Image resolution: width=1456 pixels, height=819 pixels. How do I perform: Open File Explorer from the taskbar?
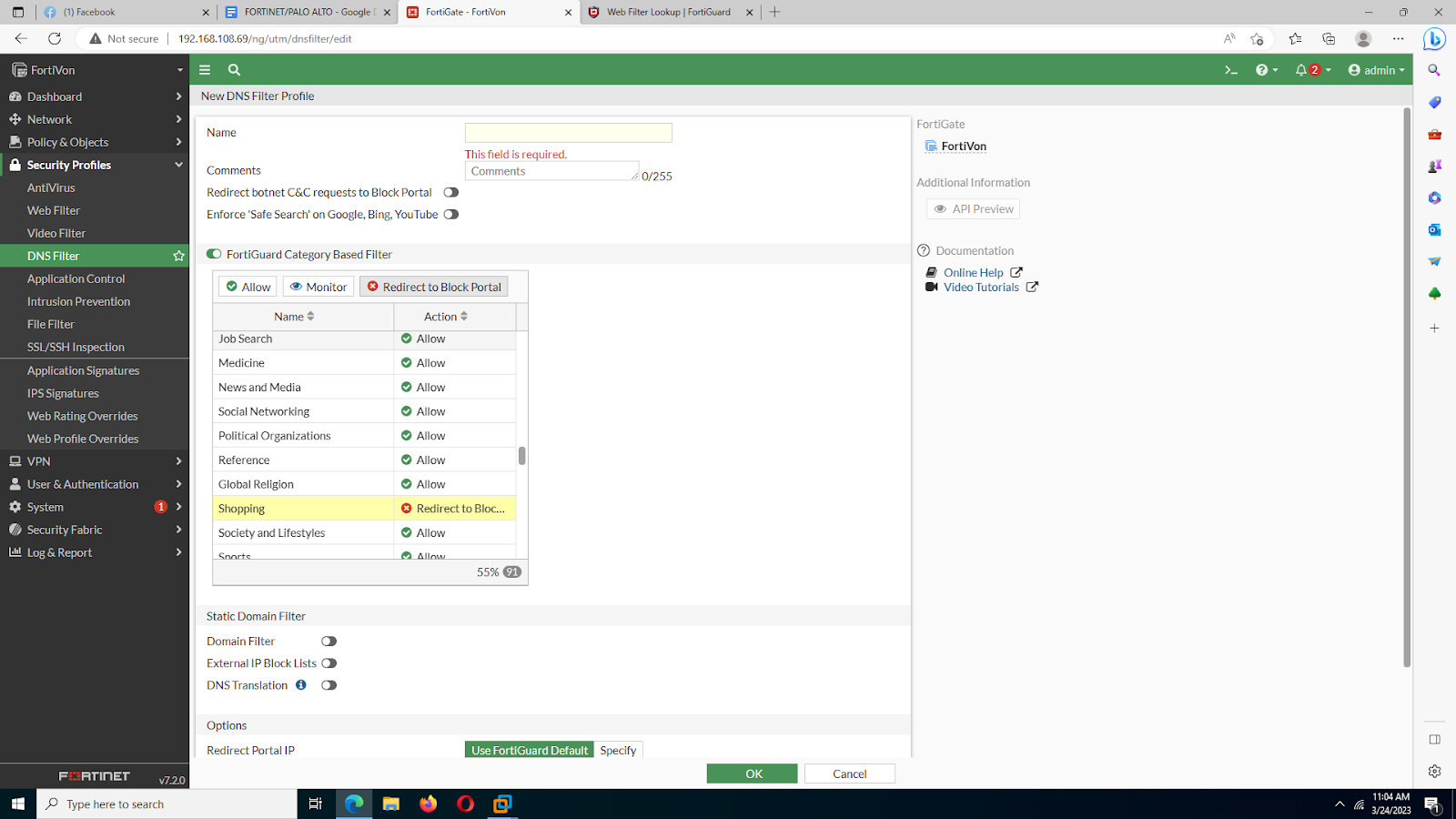pyautogui.click(x=391, y=804)
